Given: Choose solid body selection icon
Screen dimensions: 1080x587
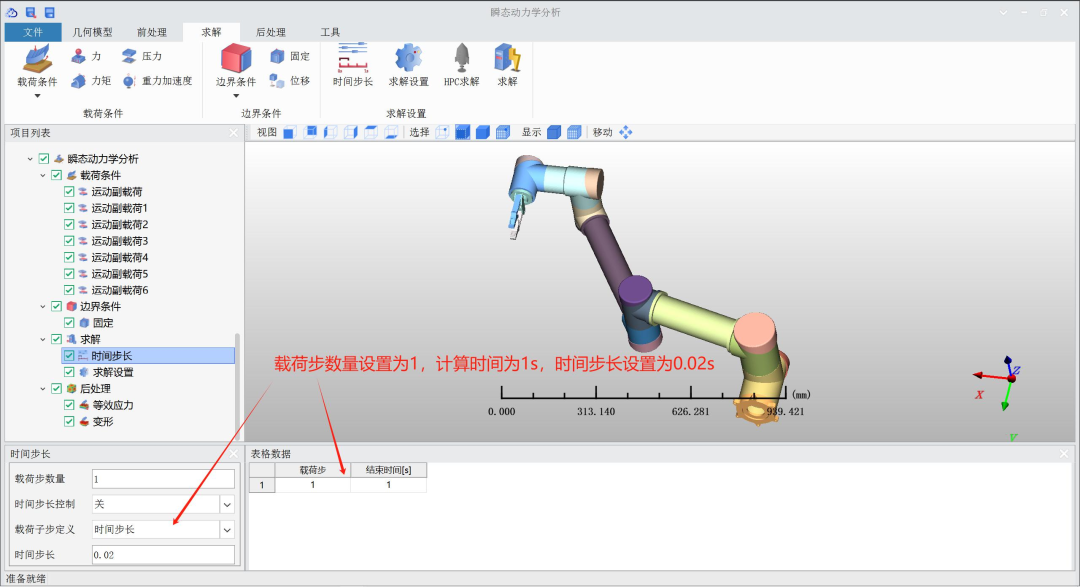Looking at the screenshot, I should (483, 132).
